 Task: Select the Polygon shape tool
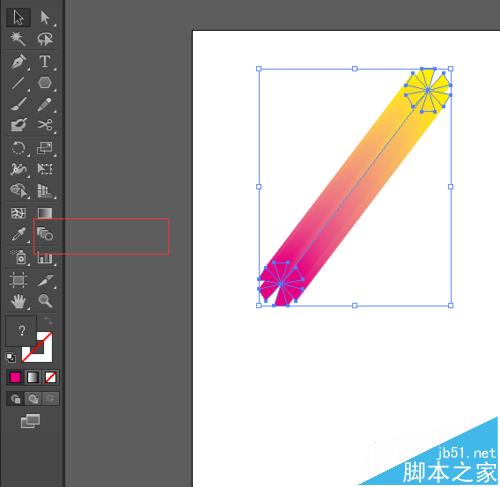tap(45, 83)
